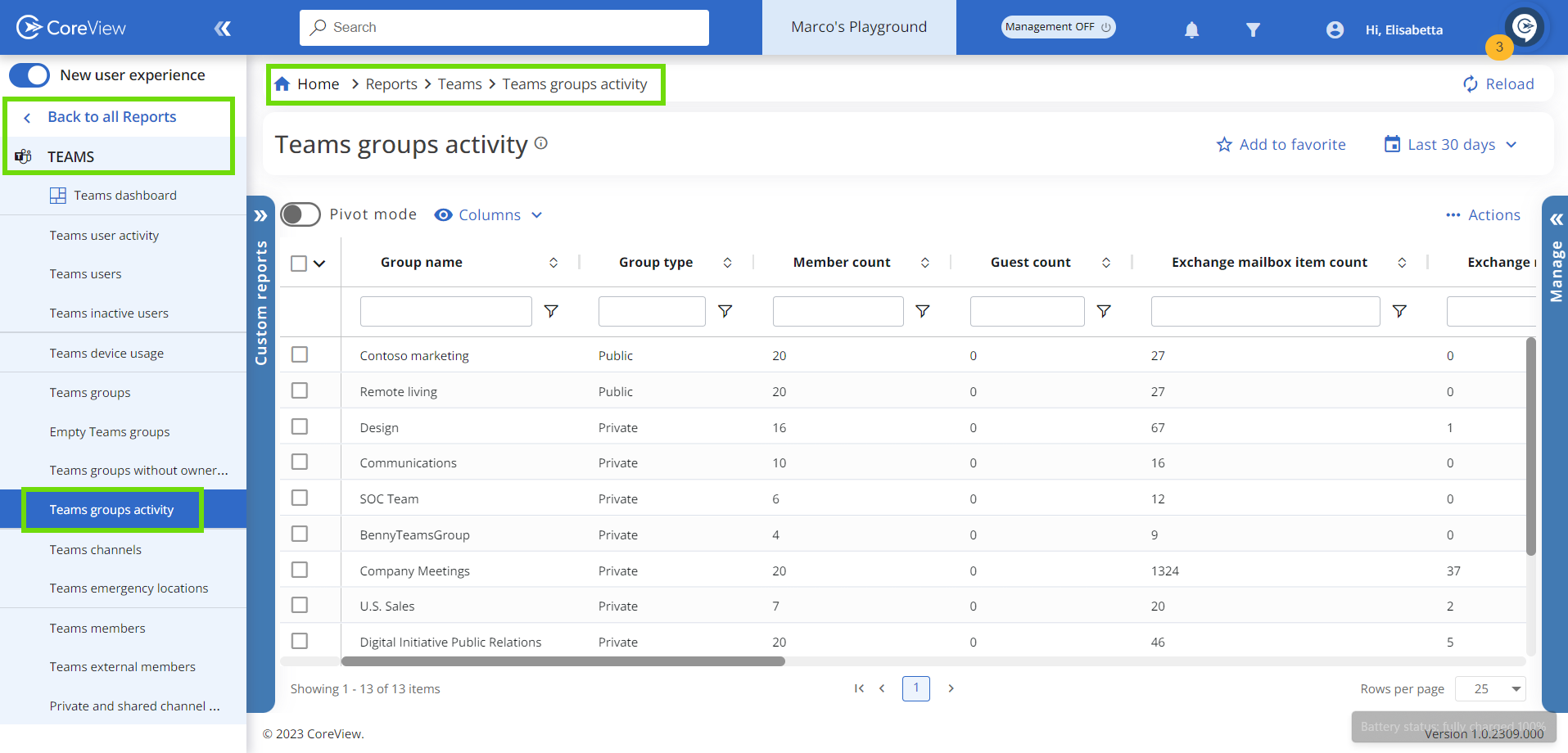
Task: Click the horizontal table scrollbar
Action: point(563,661)
